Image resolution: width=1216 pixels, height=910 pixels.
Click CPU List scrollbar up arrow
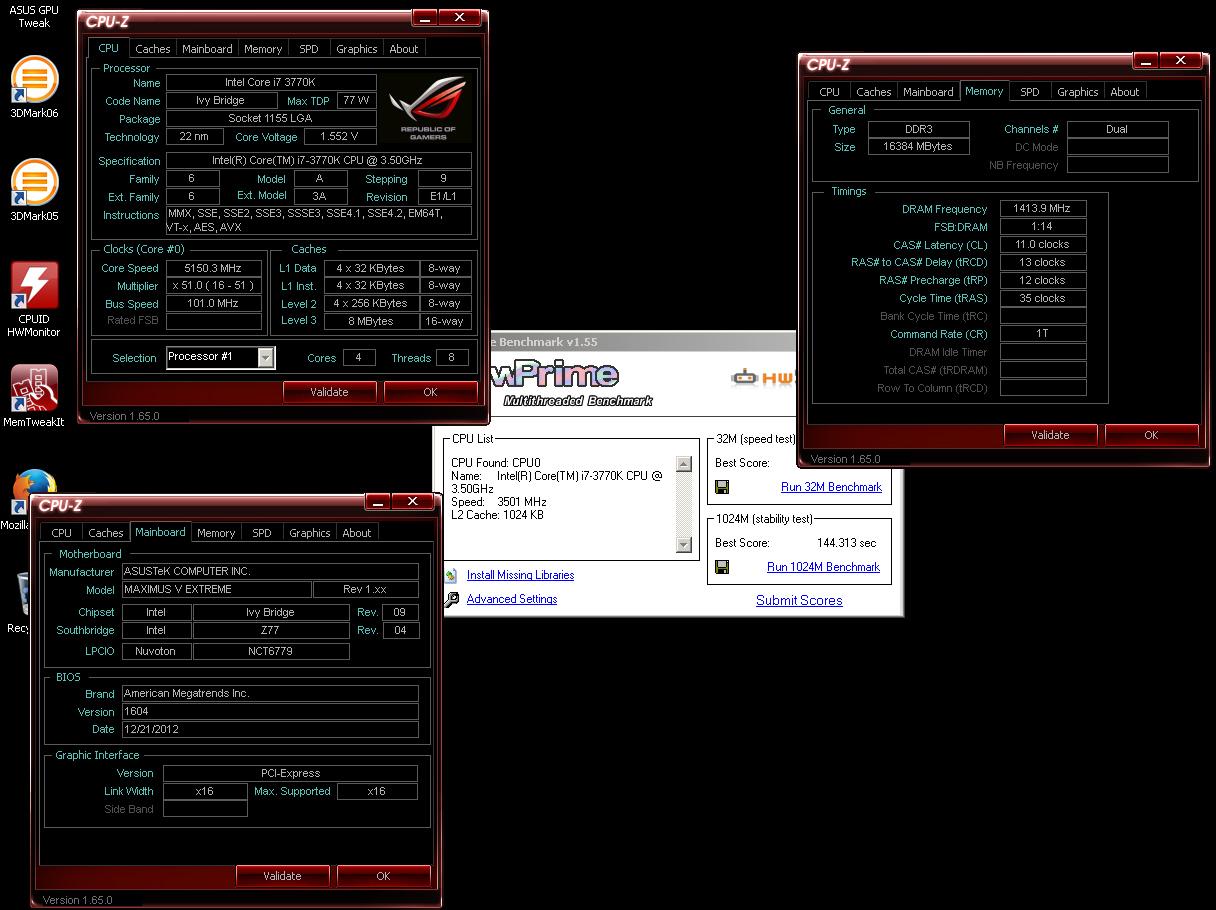pyautogui.click(x=684, y=464)
